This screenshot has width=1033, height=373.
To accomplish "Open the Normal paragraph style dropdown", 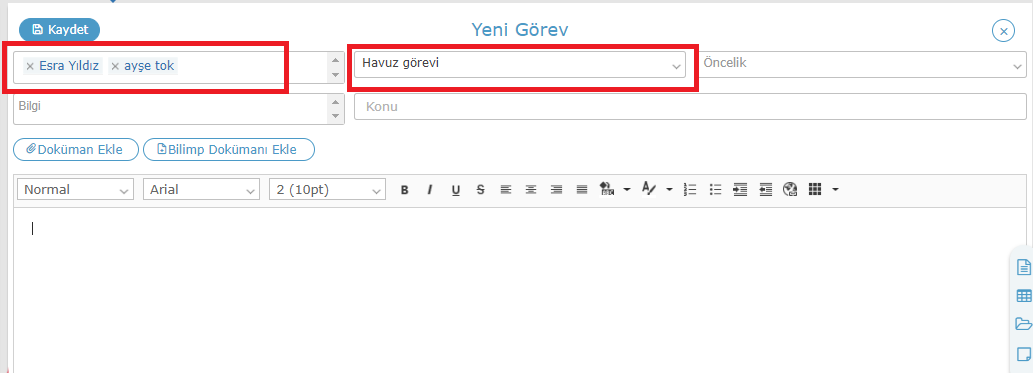I will click(76, 190).
